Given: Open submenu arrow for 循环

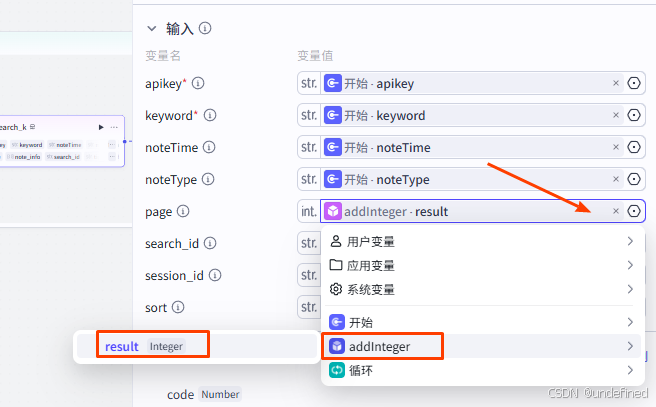Looking at the screenshot, I should [630, 370].
